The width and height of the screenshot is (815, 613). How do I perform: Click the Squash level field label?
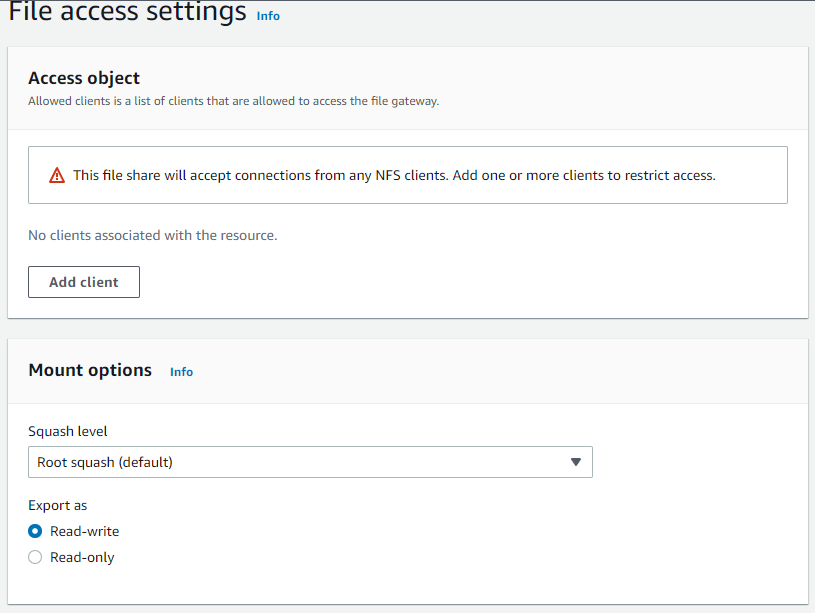pyautogui.click(x=68, y=431)
